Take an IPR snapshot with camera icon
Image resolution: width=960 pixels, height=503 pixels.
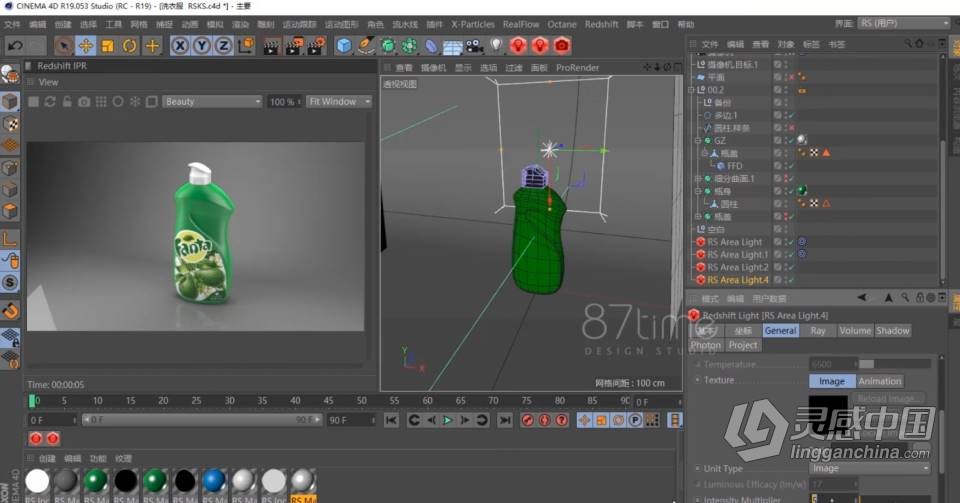click(84, 102)
